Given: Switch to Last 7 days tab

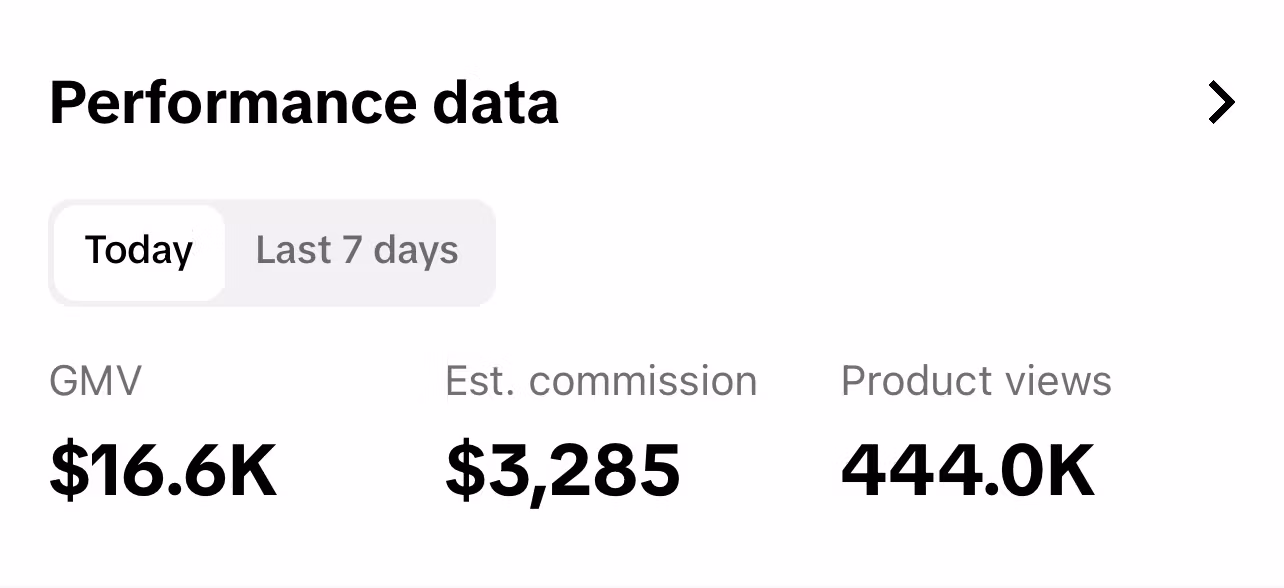Looking at the screenshot, I should point(357,250).
